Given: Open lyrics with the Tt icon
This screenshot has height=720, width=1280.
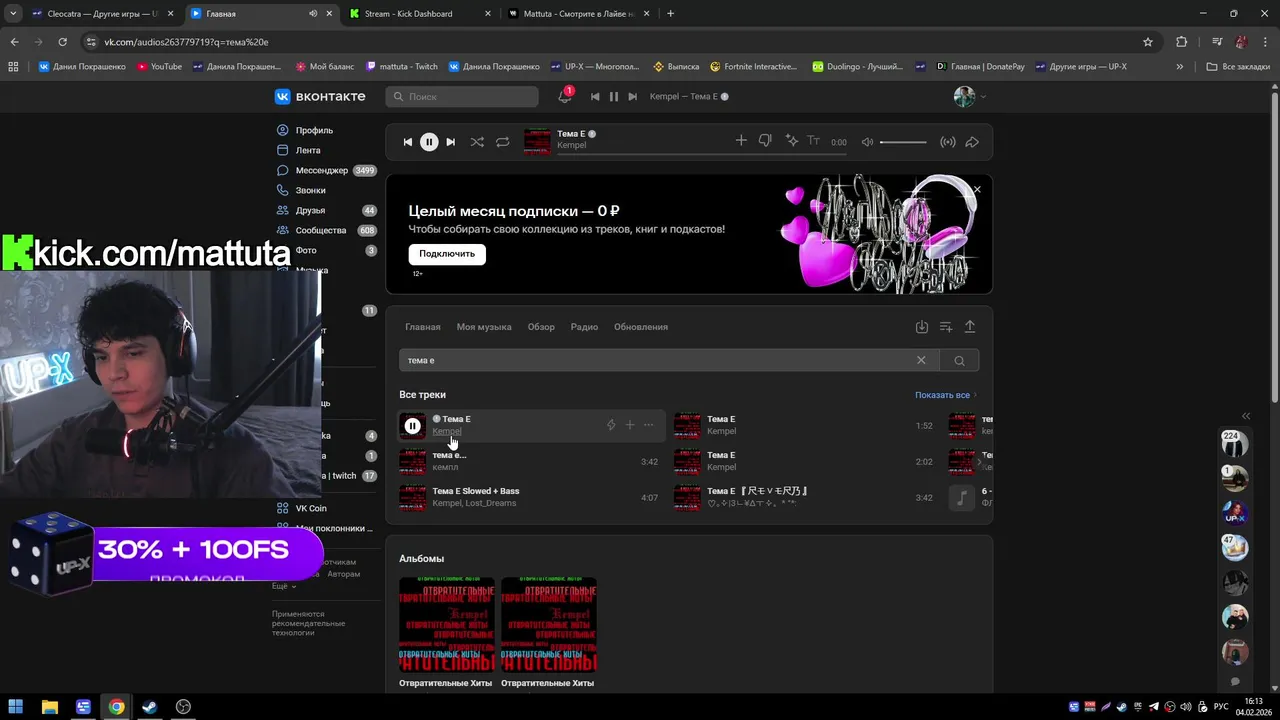Looking at the screenshot, I should pyautogui.click(x=813, y=141).
